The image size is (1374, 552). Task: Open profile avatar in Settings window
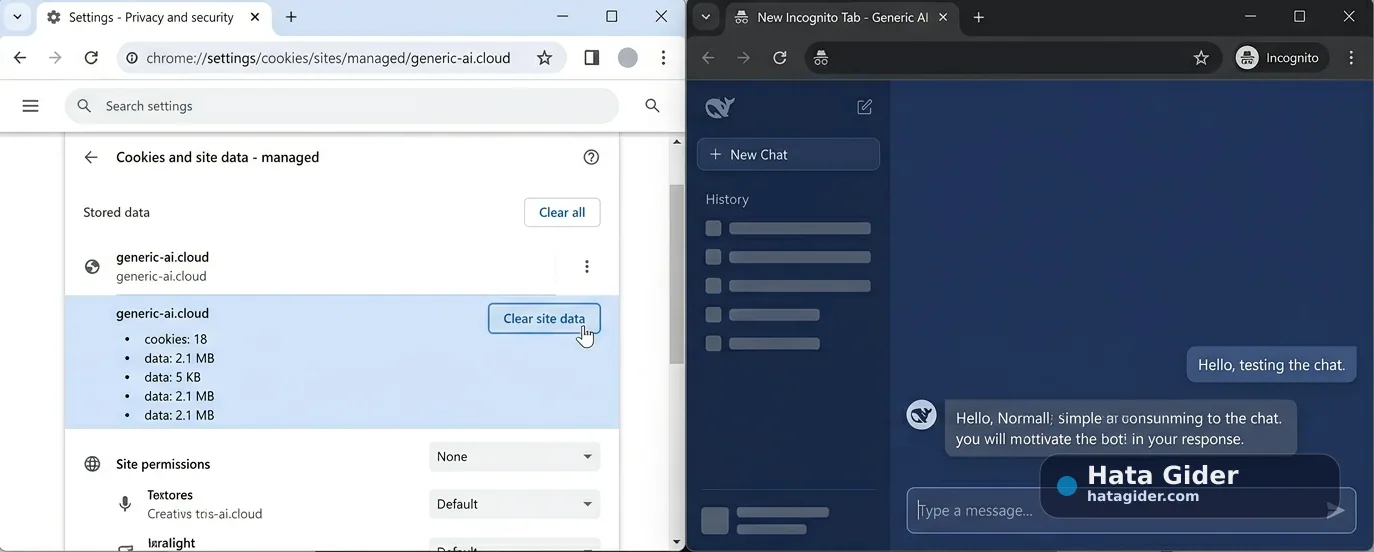[x=628, y=58]
